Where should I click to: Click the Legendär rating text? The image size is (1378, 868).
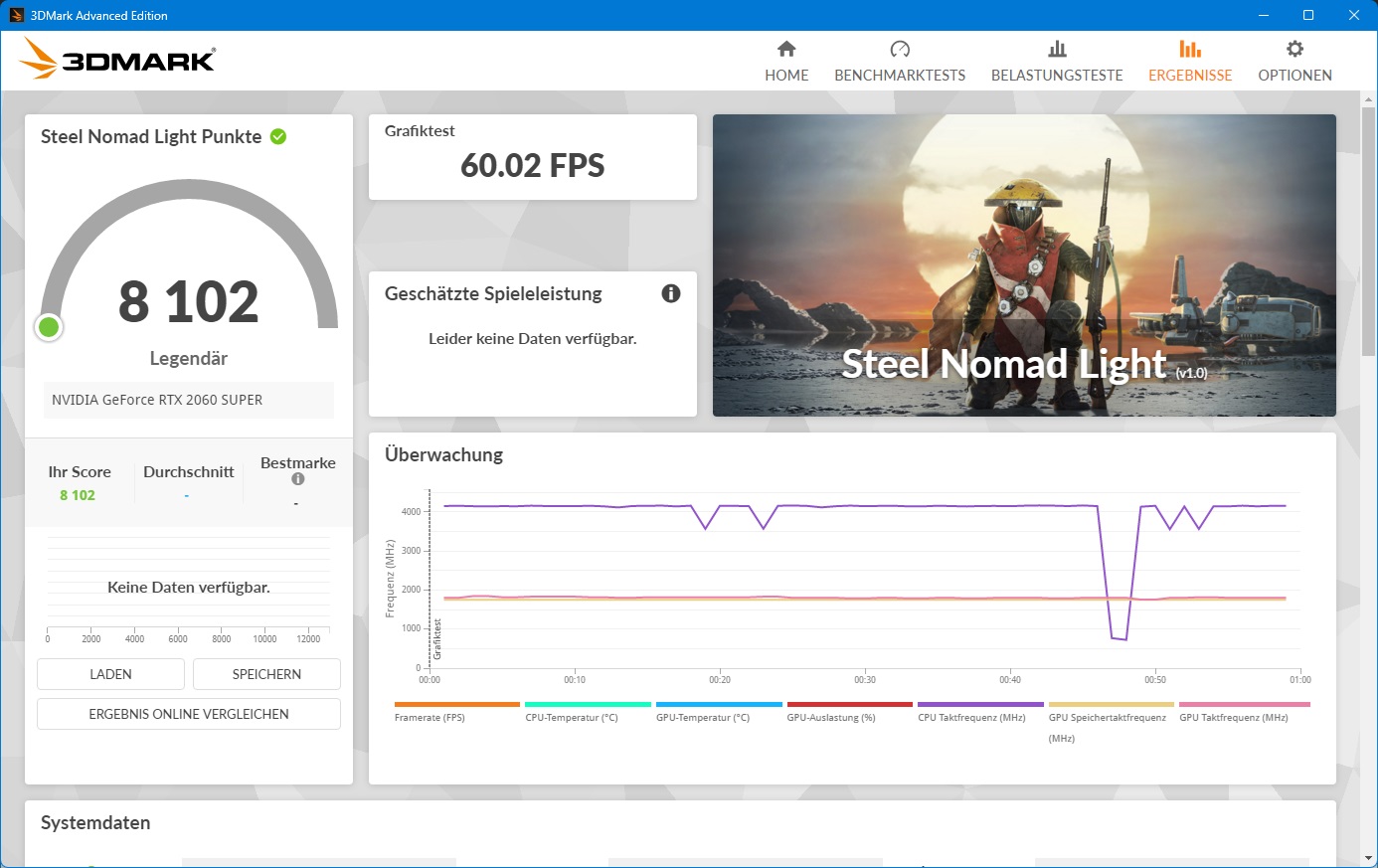(x=189, y=358)
